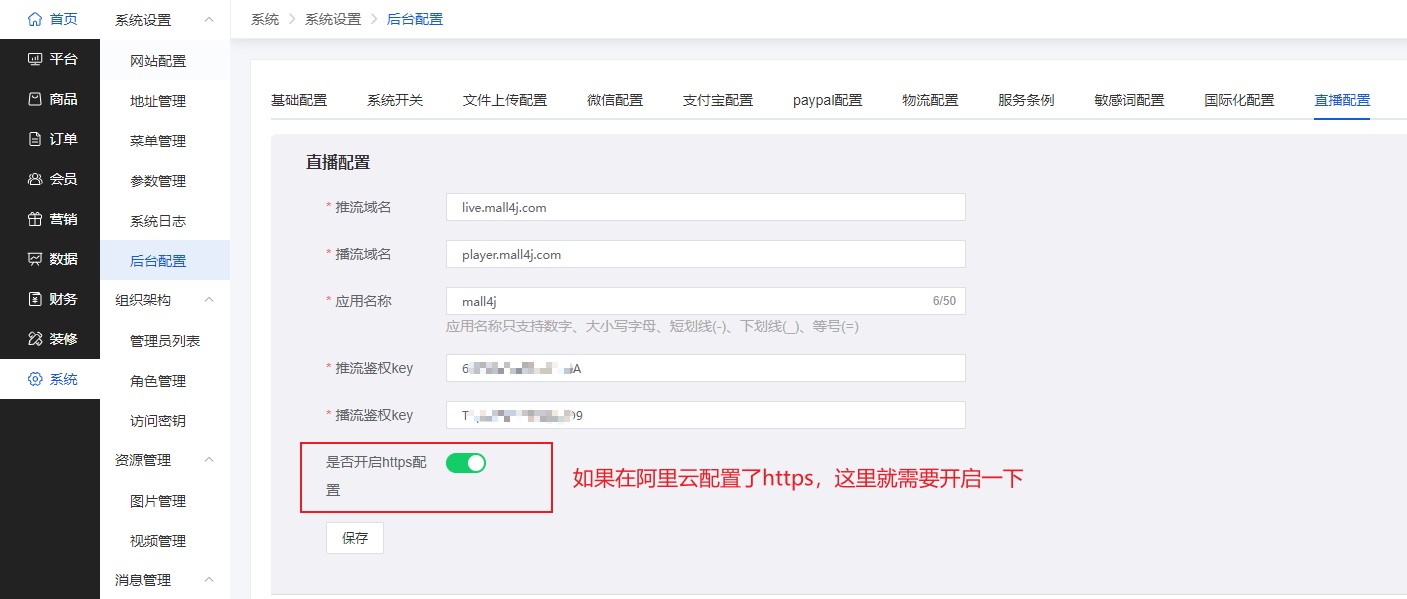
Task: Open the paypal配置 tab
Action: [827, 100]
